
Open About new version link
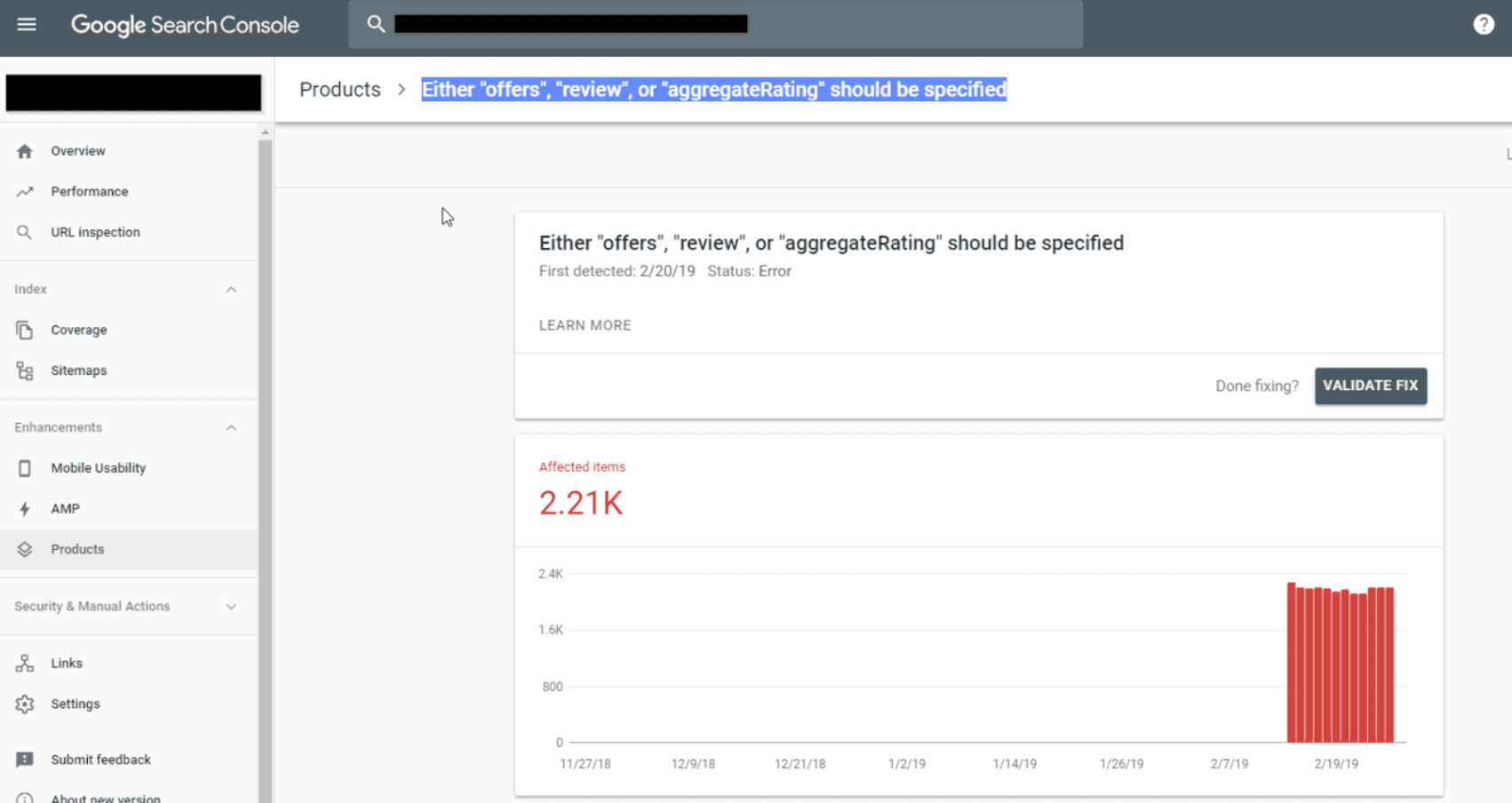pos(106,799)
